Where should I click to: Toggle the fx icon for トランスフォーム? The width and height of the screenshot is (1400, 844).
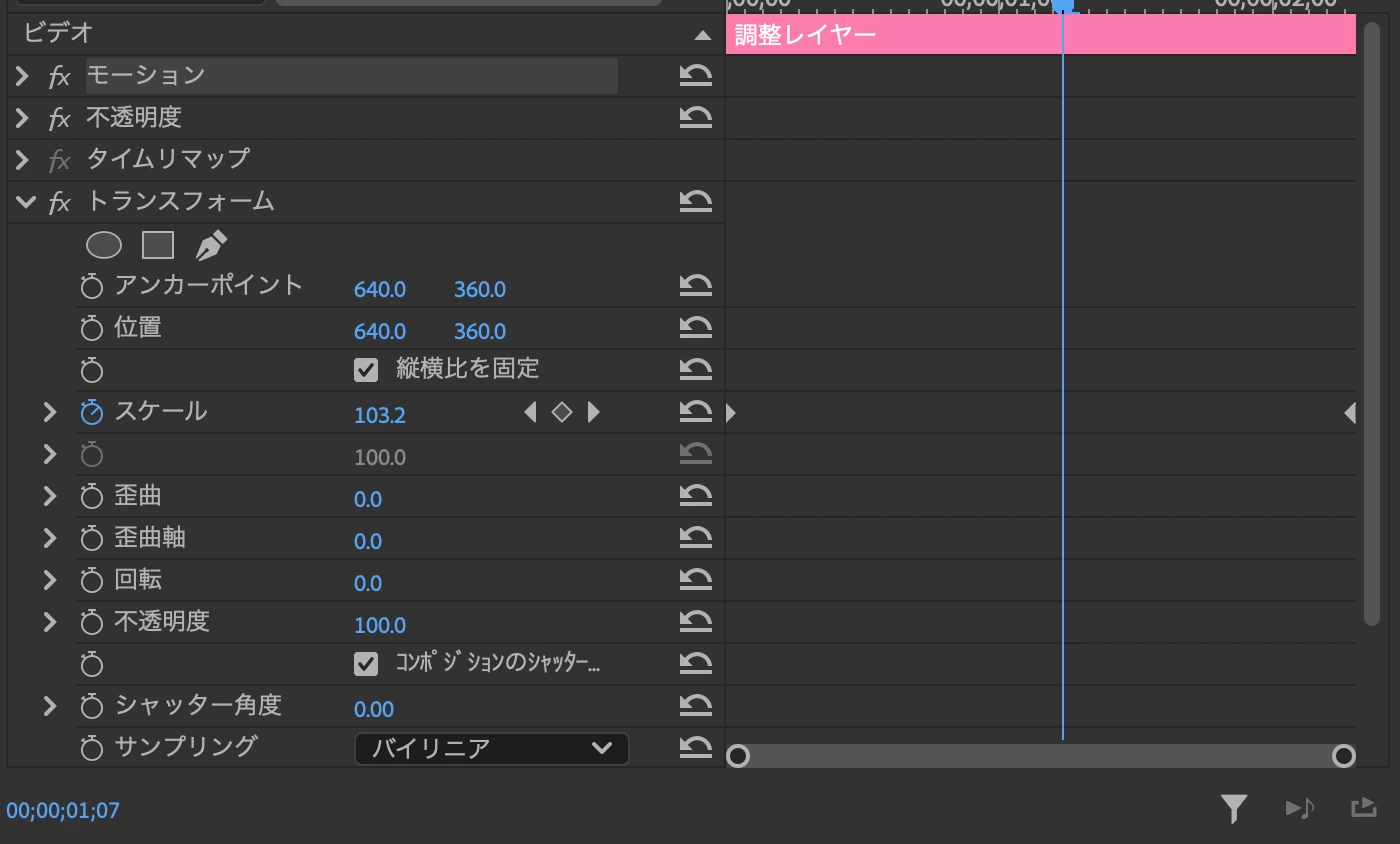coord(59,203)
